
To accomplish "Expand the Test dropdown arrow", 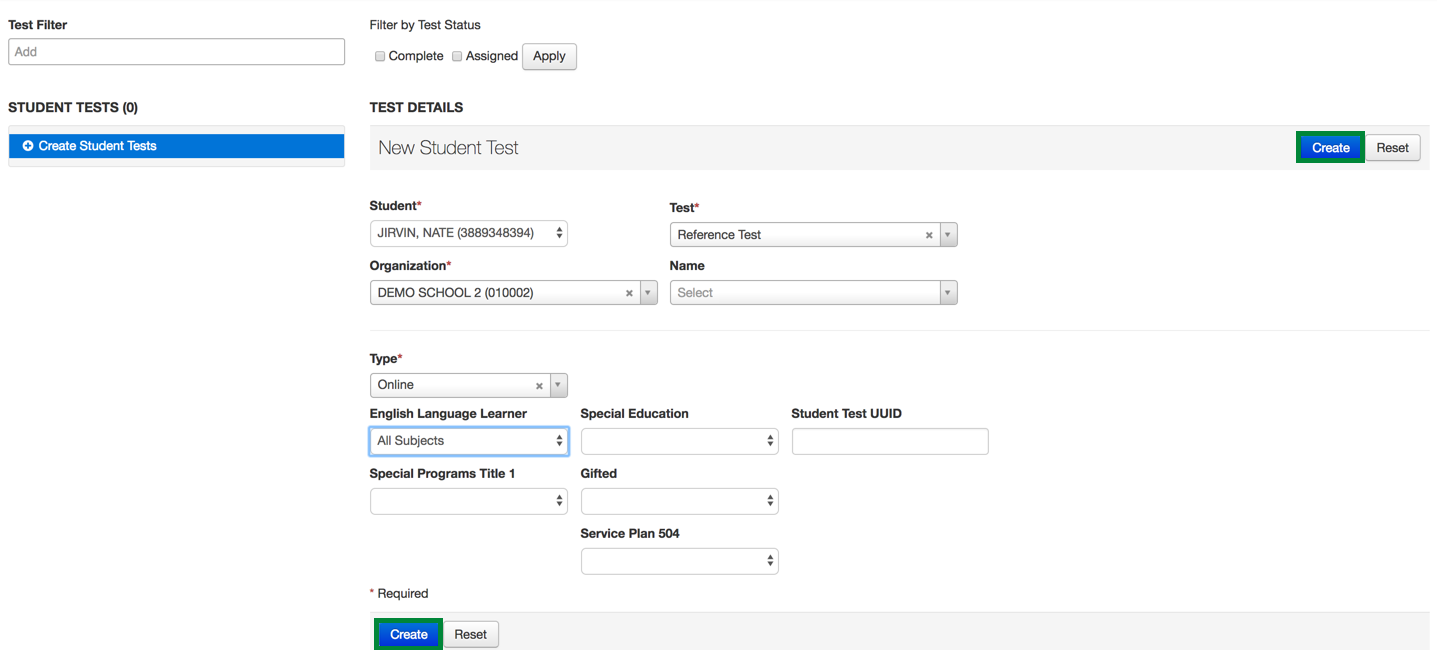I will click(x=948, y=235).
